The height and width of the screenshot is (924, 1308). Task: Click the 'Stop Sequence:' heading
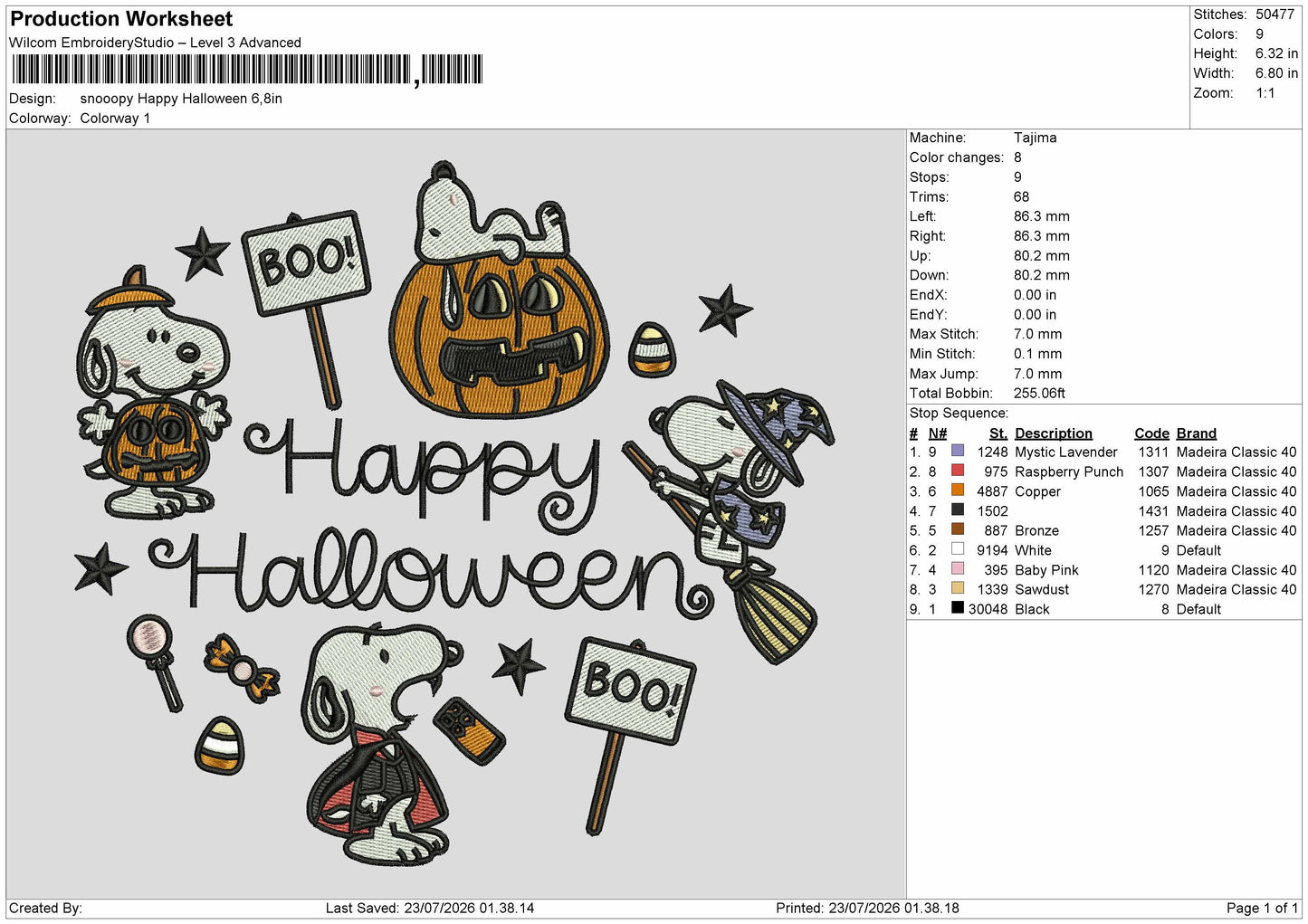pos(959,413)
